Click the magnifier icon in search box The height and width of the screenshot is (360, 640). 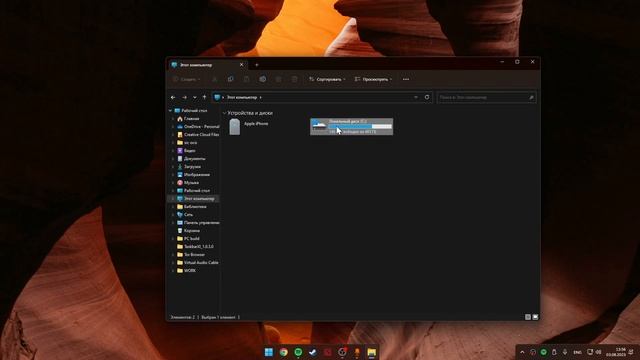(x=531, y=97)
